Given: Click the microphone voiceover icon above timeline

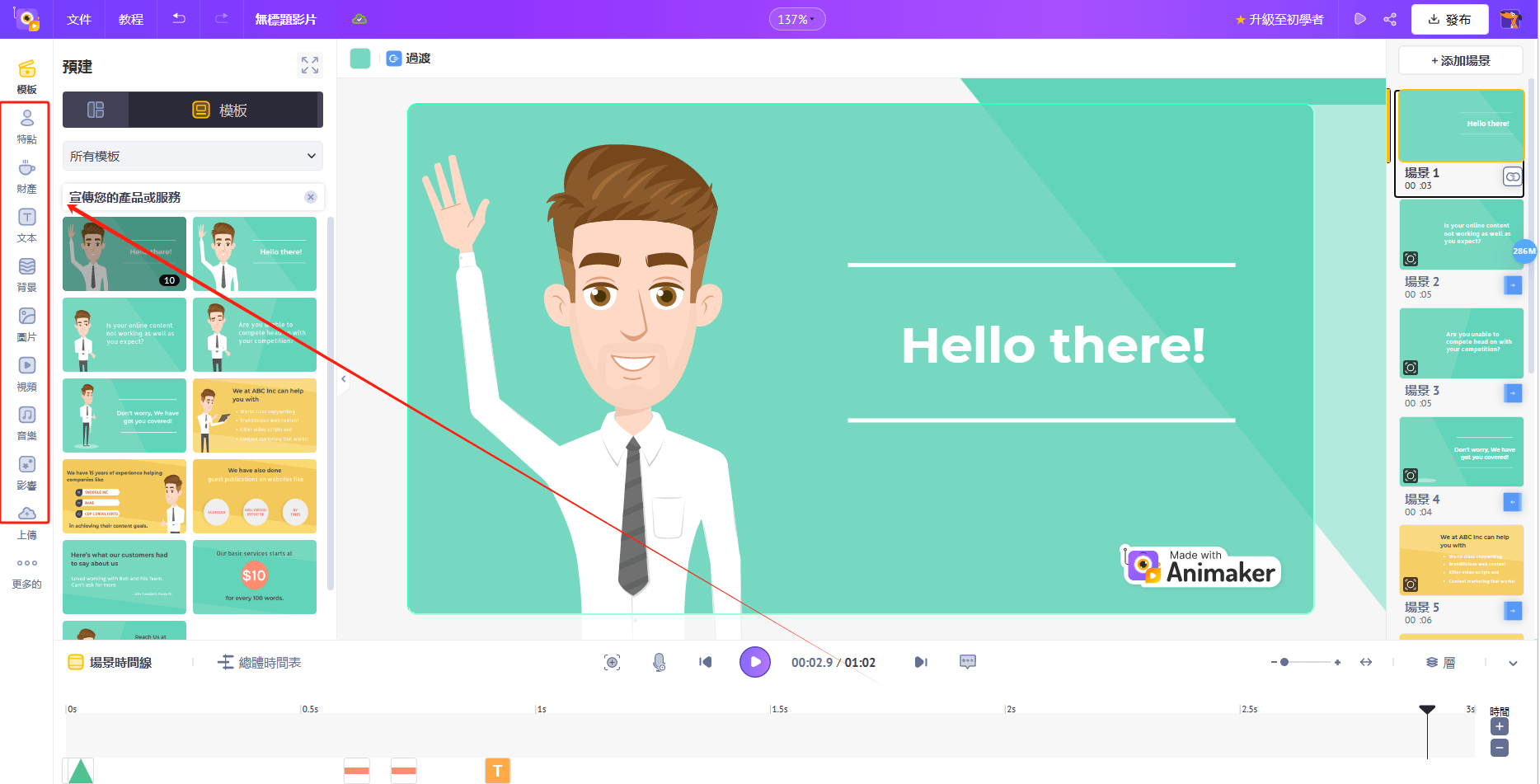Looking at the screenshot, I should point(658,662).
